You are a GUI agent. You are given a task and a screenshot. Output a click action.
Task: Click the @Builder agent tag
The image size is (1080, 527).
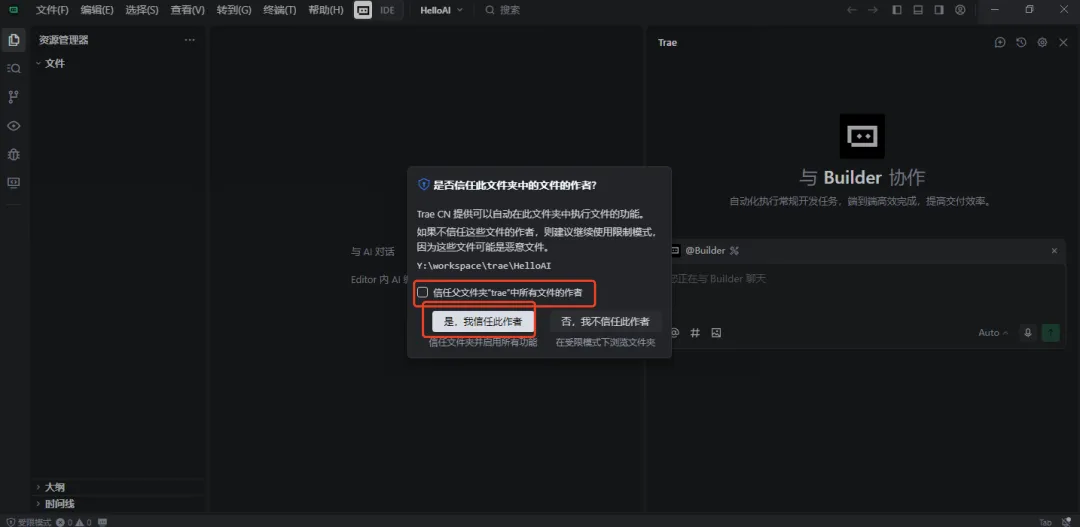[705, 251]
